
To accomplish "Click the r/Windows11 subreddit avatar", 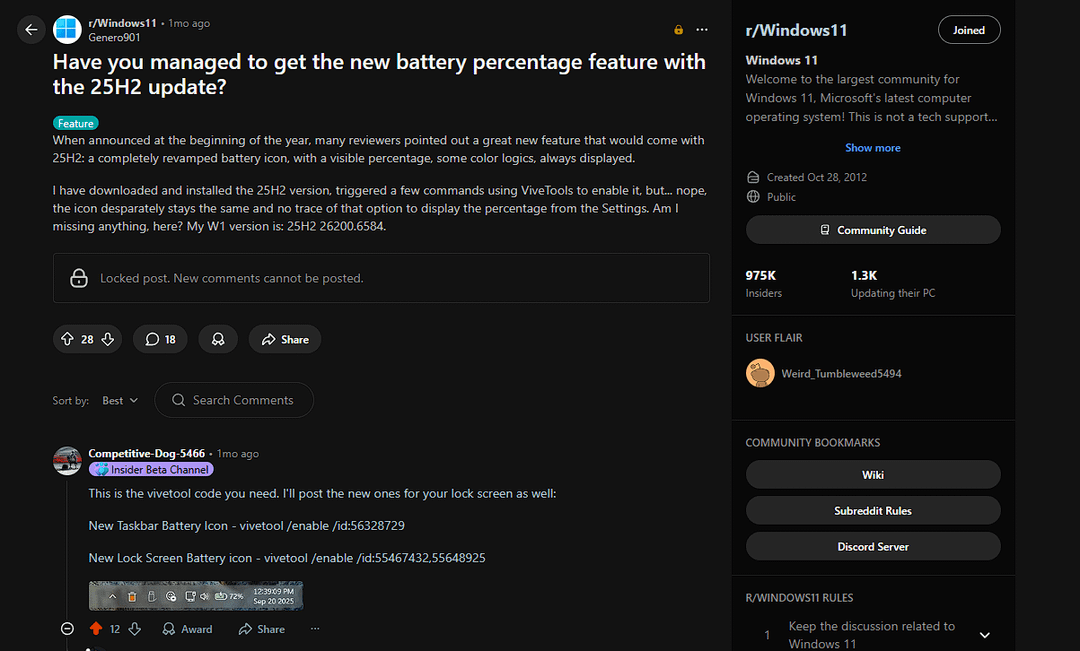I will tap(68, 30).
